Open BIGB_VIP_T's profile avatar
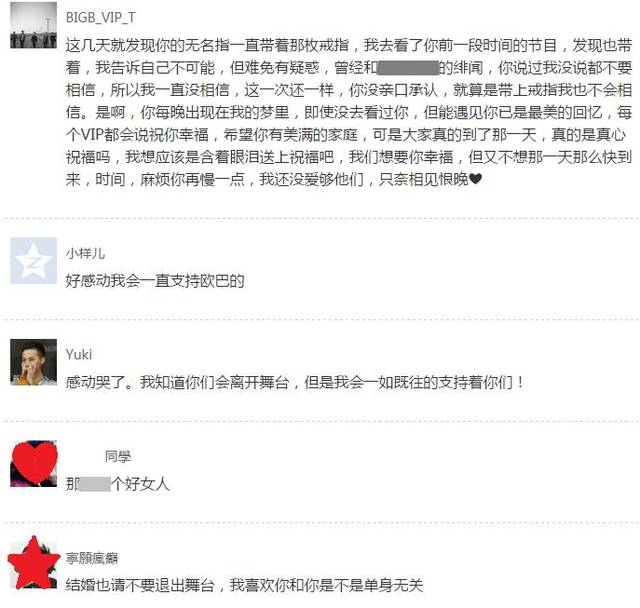Screen dimensions: 640x608 click(x=33, y=25)
